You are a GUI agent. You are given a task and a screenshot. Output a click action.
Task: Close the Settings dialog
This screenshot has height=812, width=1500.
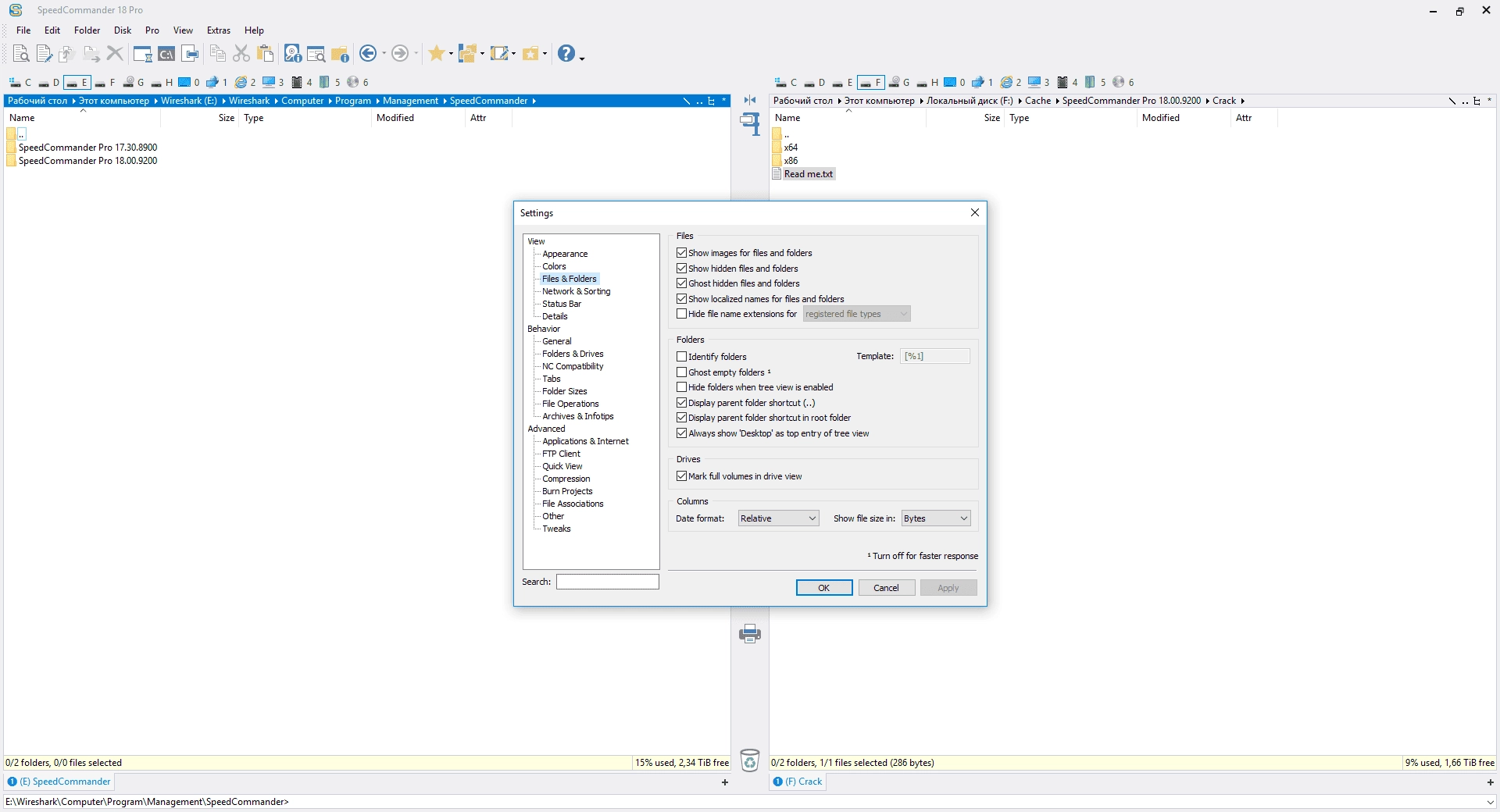974,212
